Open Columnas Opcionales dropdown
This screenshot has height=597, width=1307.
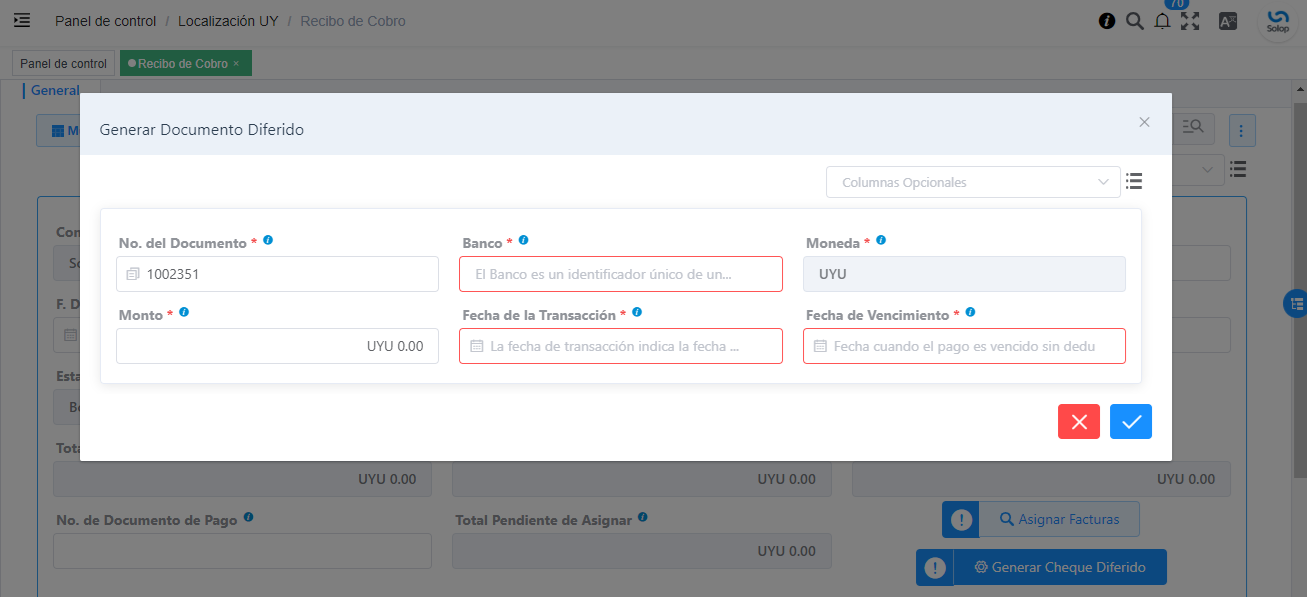(x=973, y=182)
